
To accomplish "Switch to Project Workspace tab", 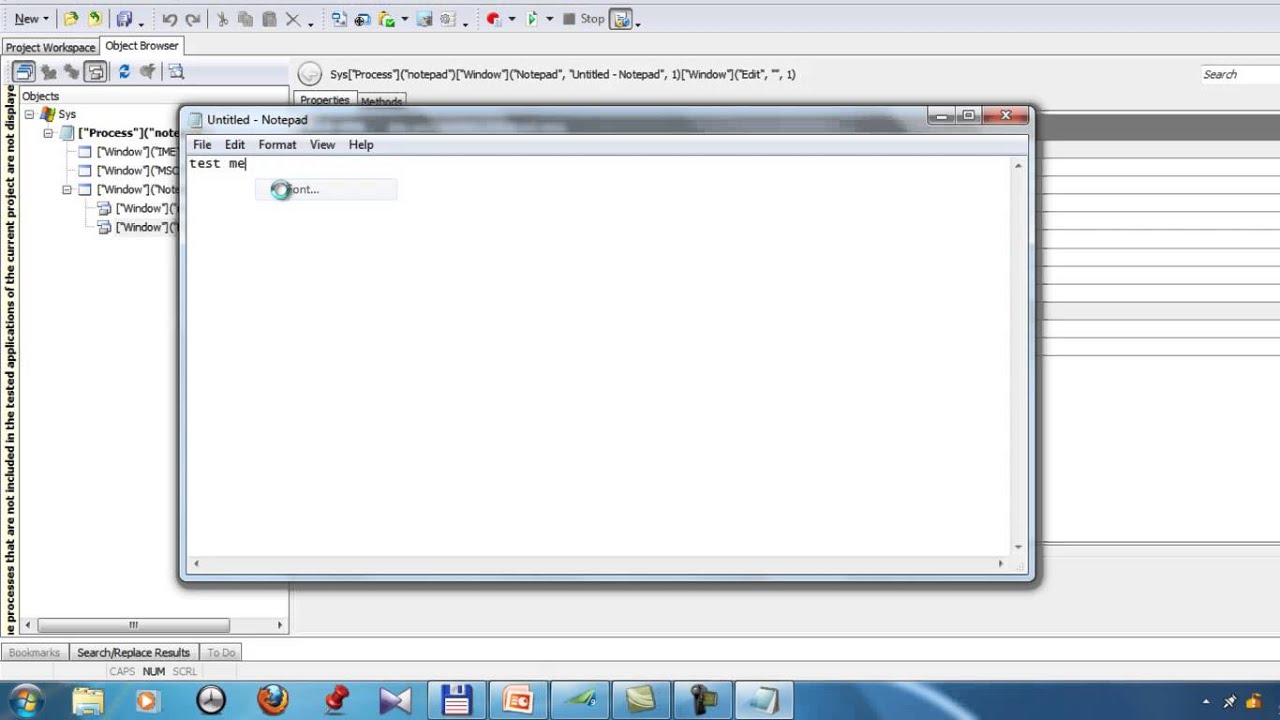I will click(x=50, y=47).
